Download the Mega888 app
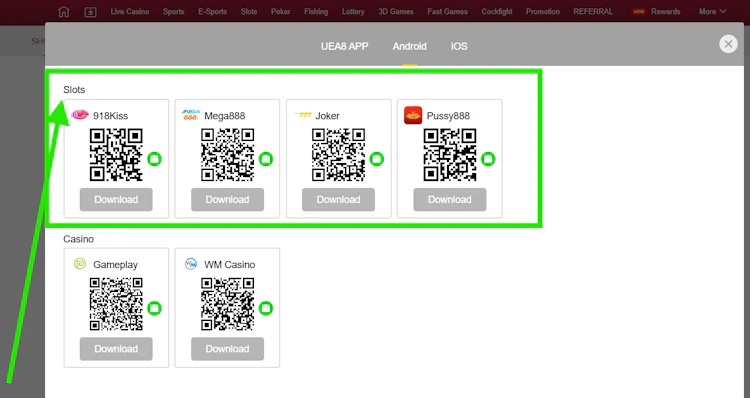This screenshot has height=398, width=750. (x=227, y=199)
